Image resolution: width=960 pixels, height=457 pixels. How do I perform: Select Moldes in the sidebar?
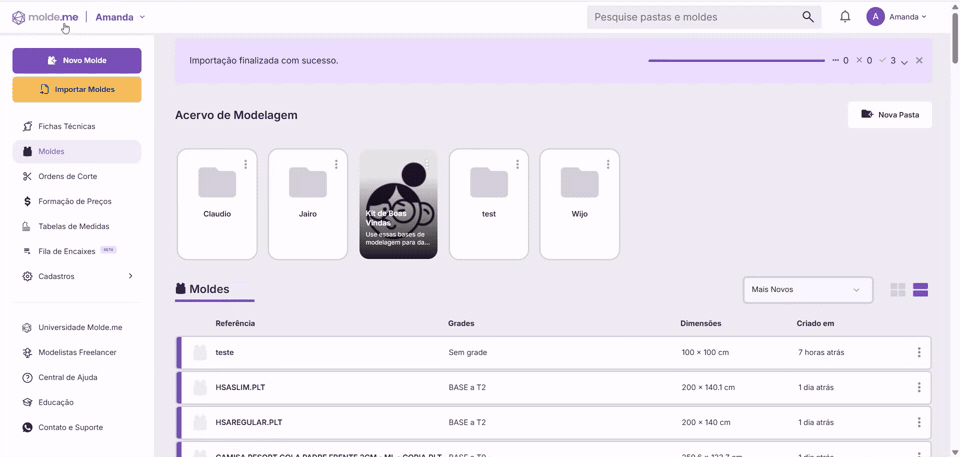pos(77,151)
